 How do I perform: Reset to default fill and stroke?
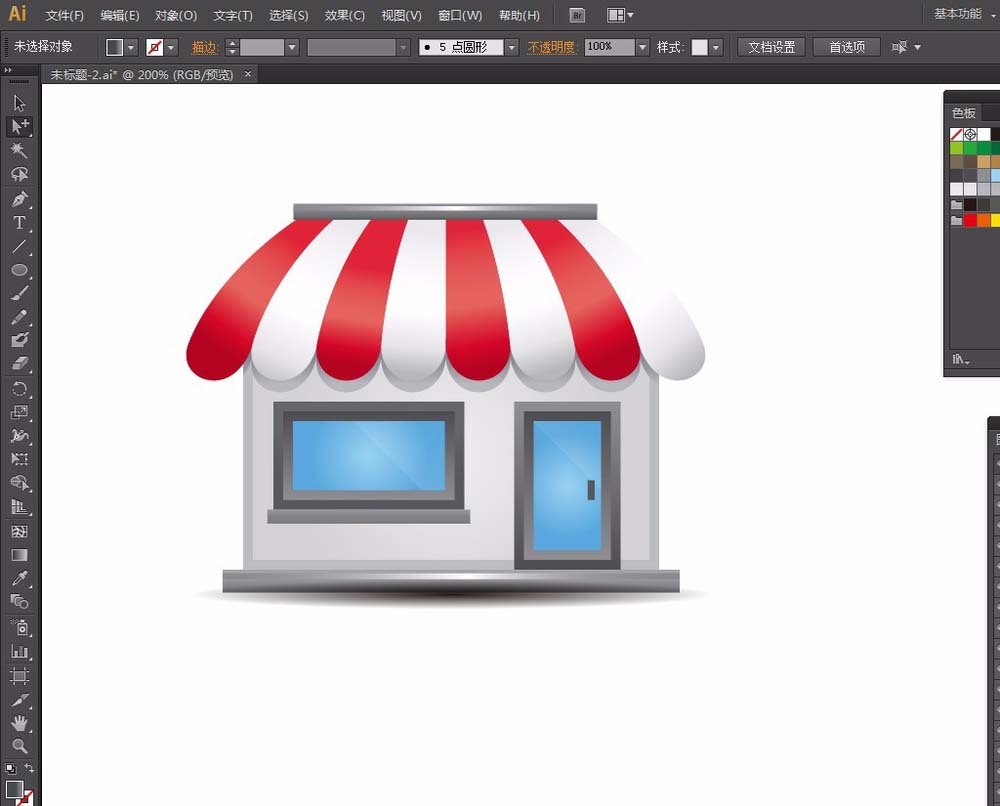[x=10, y=768]
